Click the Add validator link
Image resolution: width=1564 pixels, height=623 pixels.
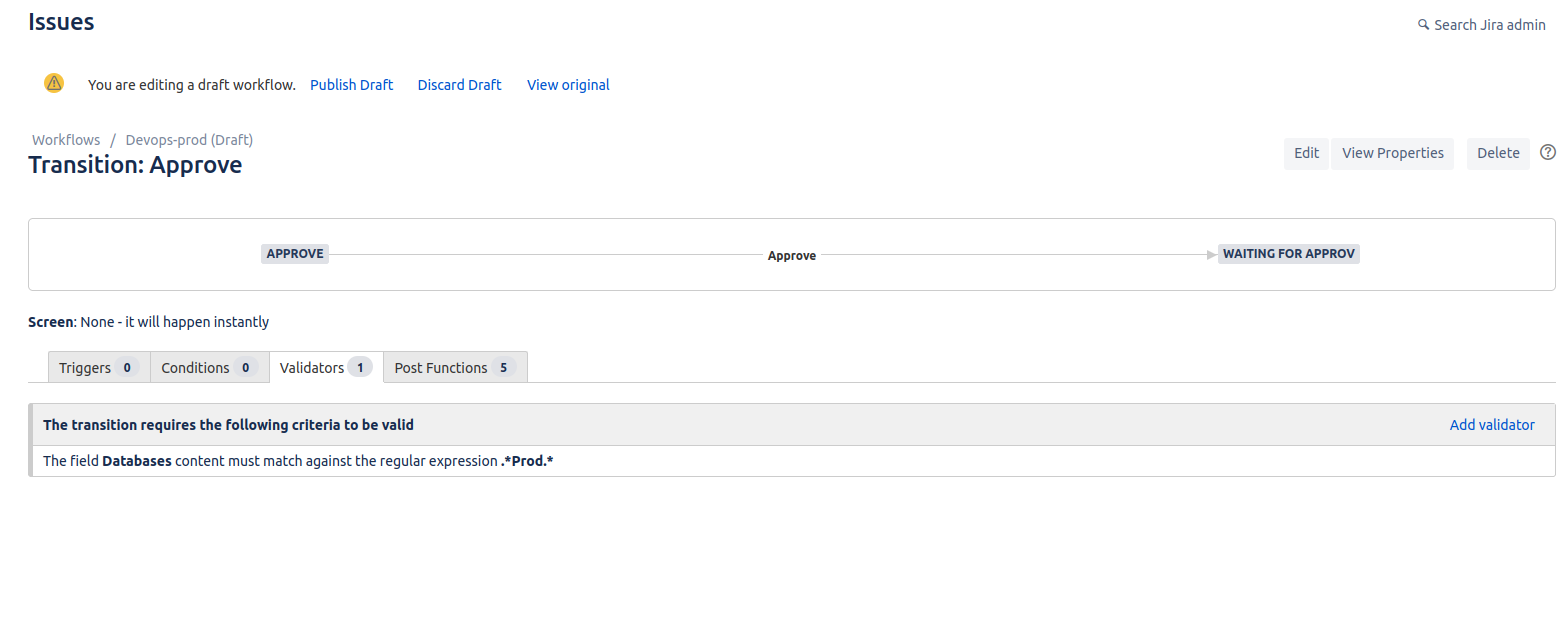point(1492,425)
